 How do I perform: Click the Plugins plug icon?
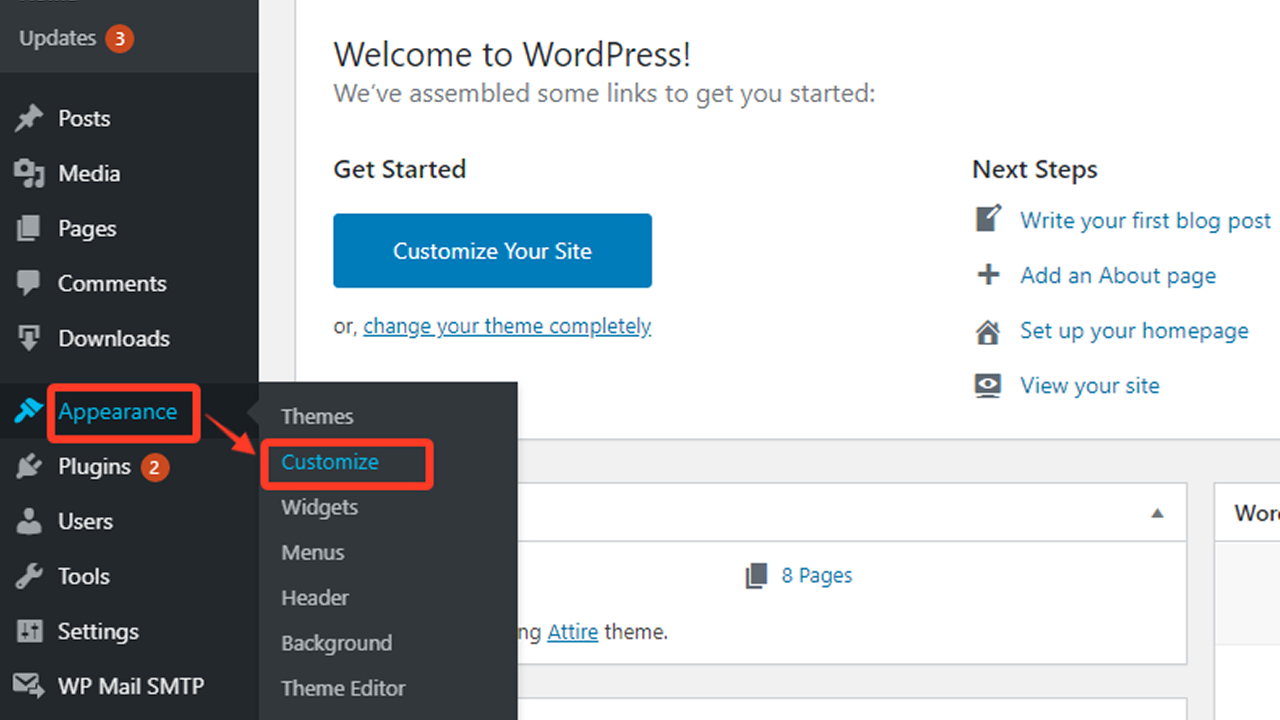29,466
